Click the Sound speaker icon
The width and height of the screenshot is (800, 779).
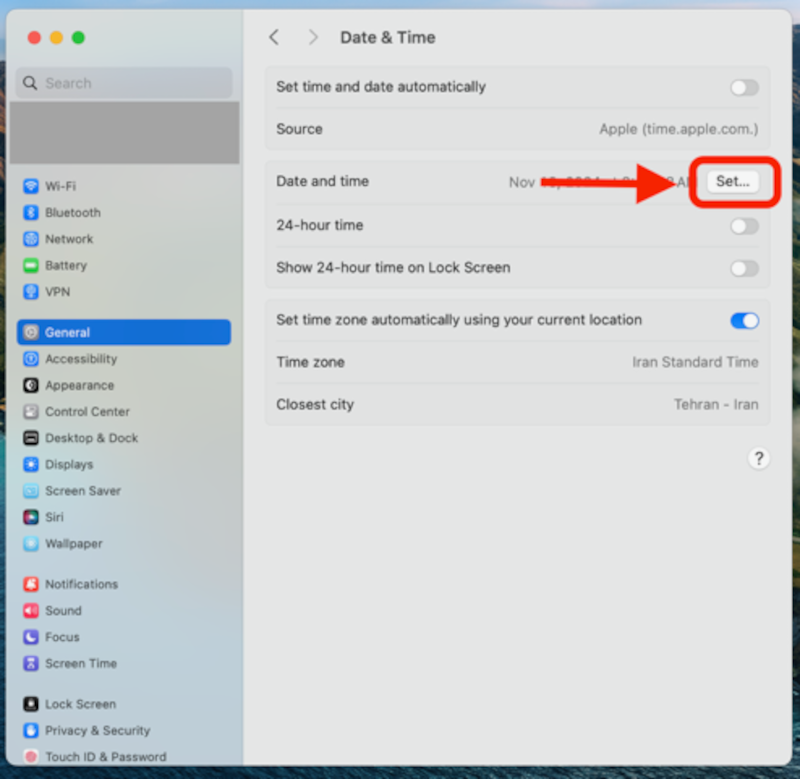tap(31, 611)
